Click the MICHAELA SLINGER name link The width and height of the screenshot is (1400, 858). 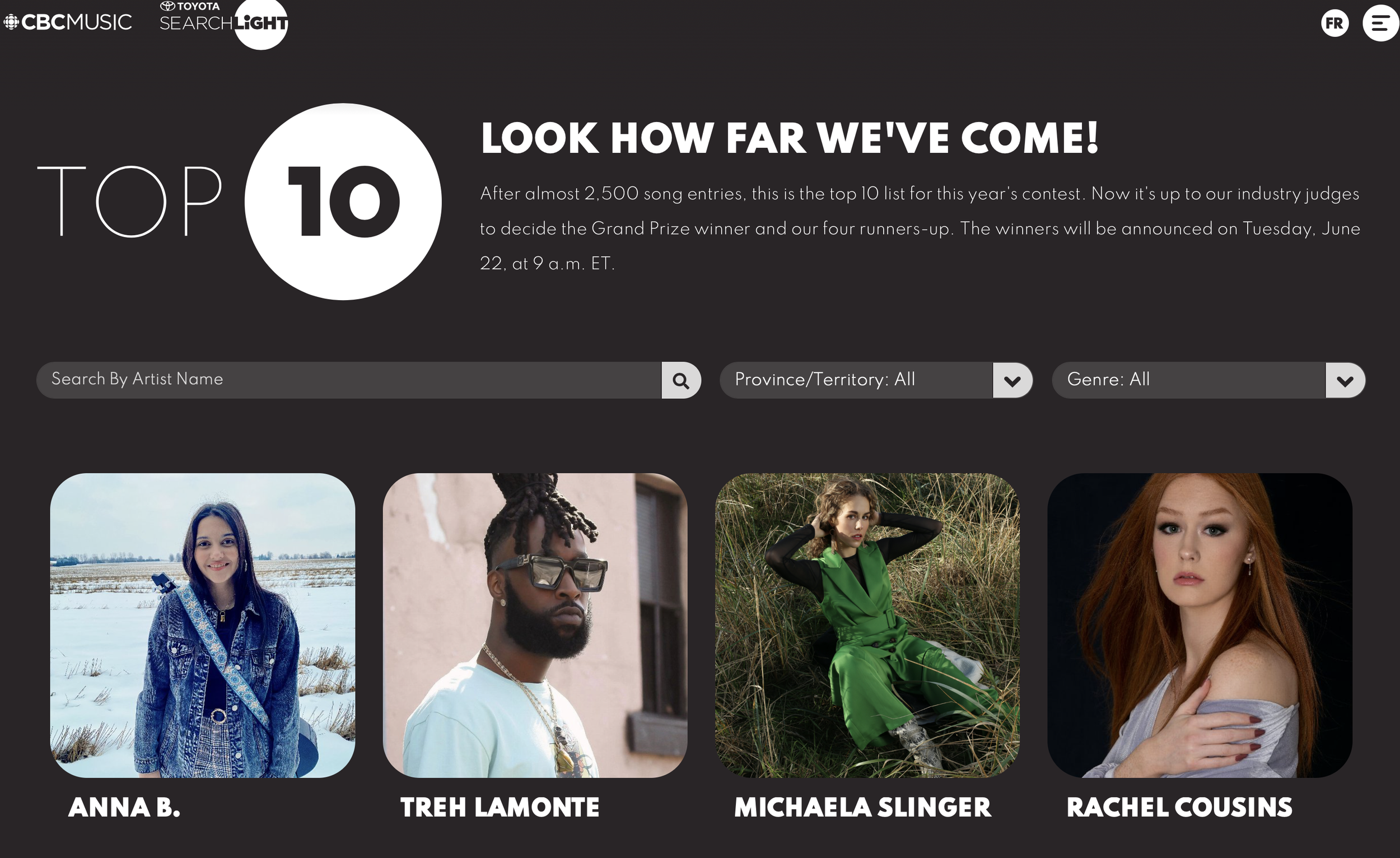click(862, 808)
